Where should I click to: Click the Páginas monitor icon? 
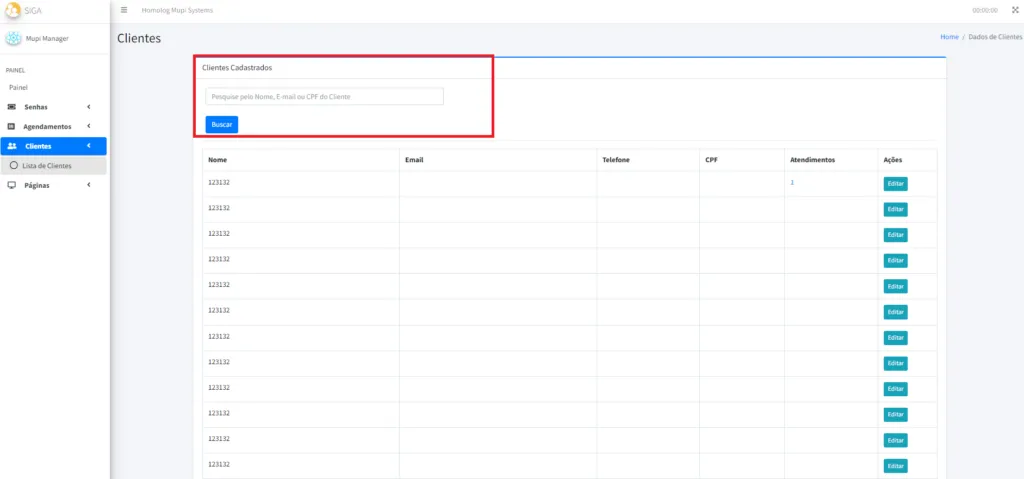[x=12, y=185]
